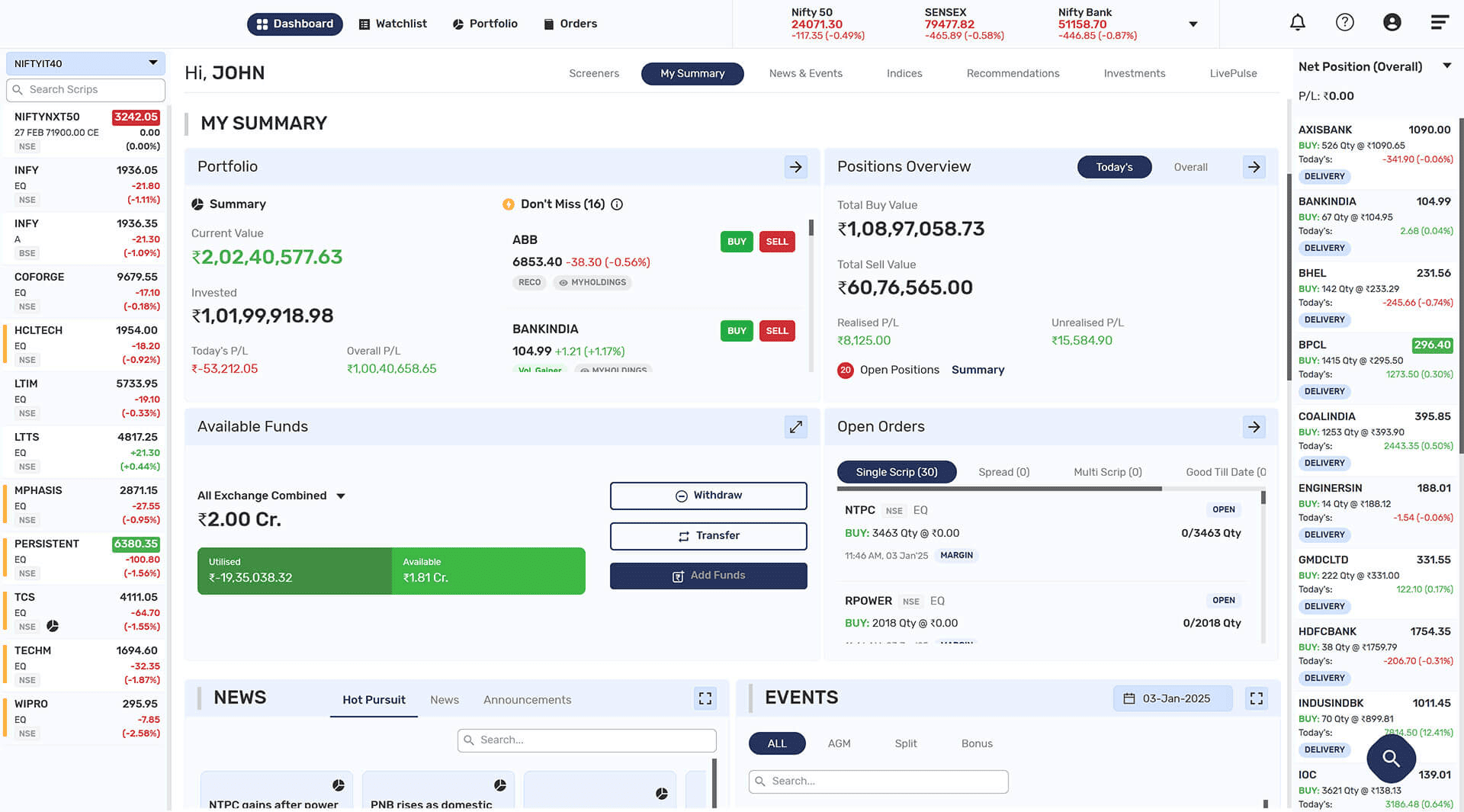Image resolution: width=1464 pixels, height=812 pixels.
Task: Select Spread (0) orders
Action: [1003, 472]
